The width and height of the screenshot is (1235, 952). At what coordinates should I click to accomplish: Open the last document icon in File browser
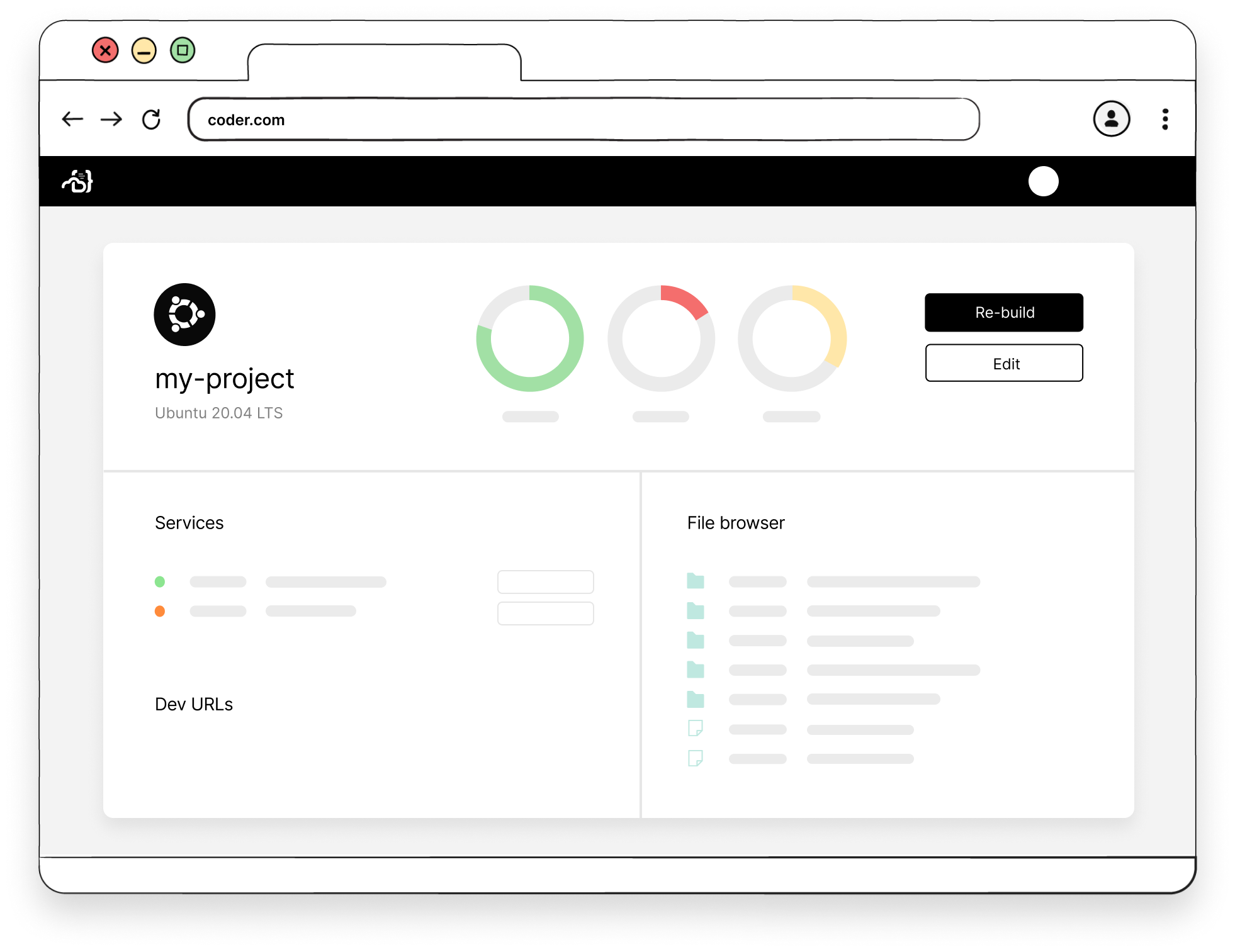tap(695, 758)
